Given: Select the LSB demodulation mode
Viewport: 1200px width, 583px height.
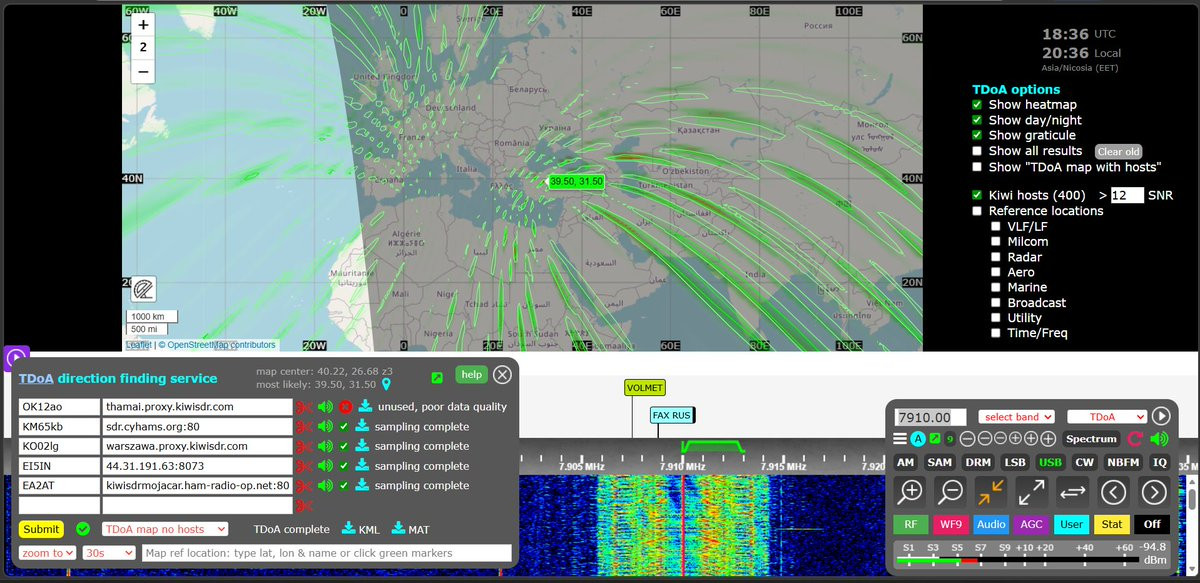Looking at the screenshot, I should [1015, 463].
